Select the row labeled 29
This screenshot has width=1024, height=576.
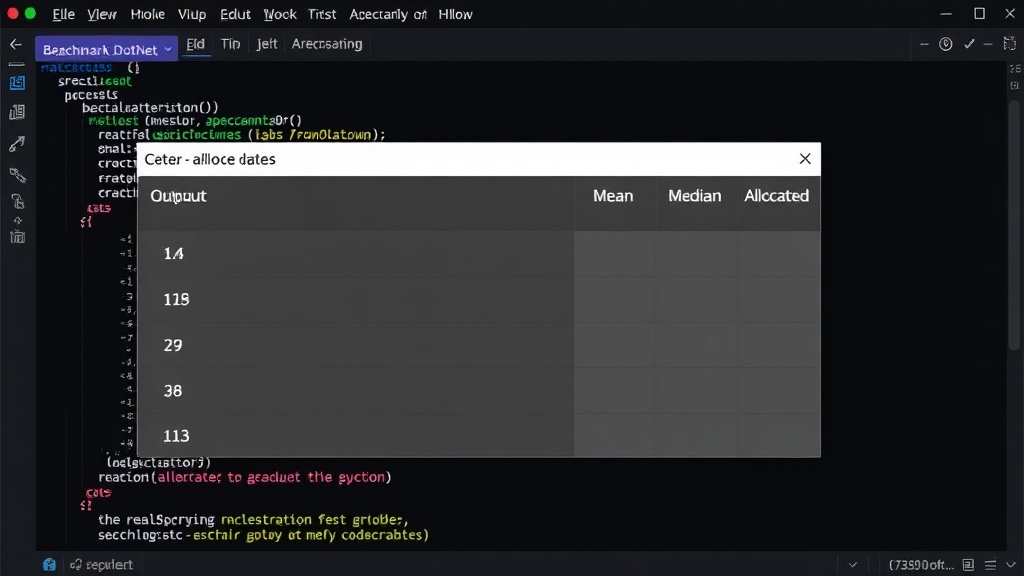(479, 345)
